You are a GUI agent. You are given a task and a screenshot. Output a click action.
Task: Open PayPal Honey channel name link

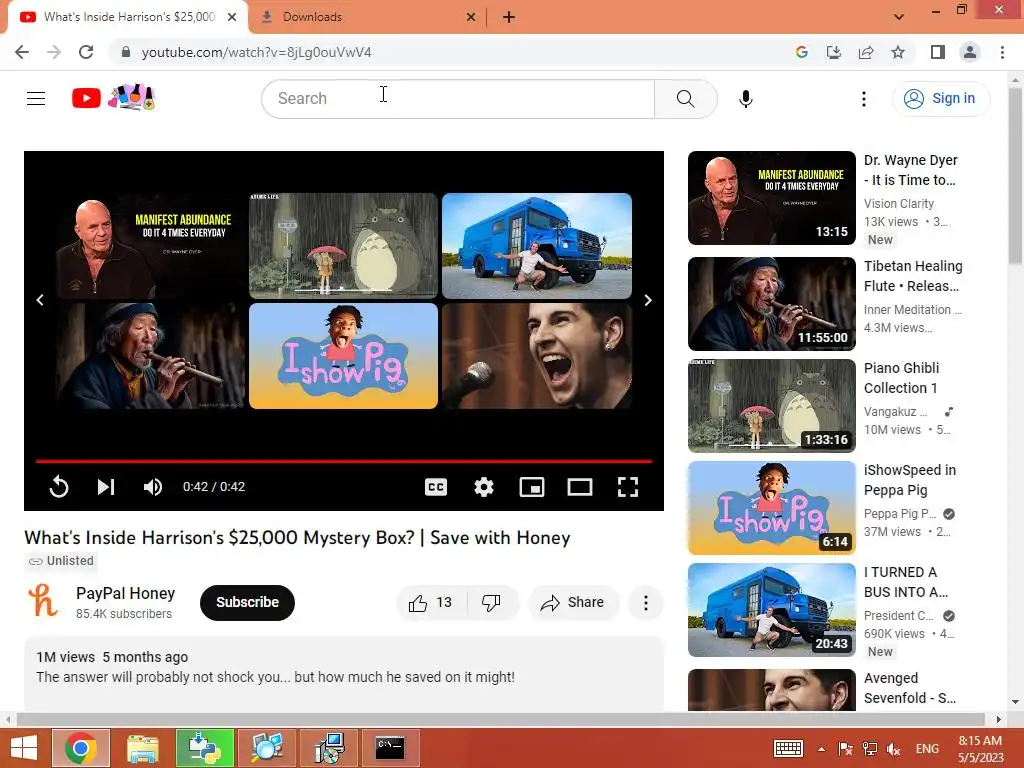click(x=125, y=593)
